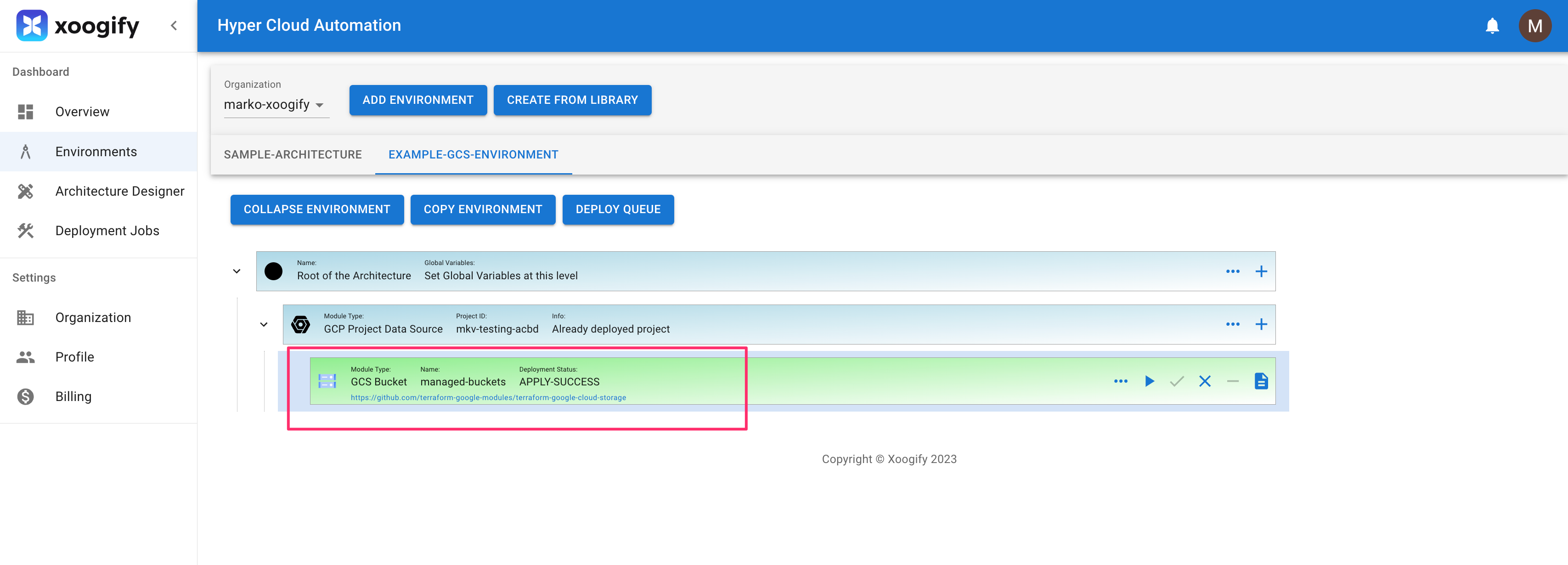Click the DEPLOY QUEUE button
Screen dimensions: 1568x565
(x=618, y=209)
